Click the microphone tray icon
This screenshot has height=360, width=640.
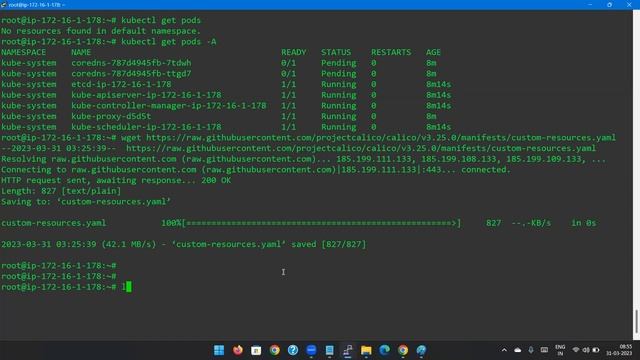pos(531,350)
